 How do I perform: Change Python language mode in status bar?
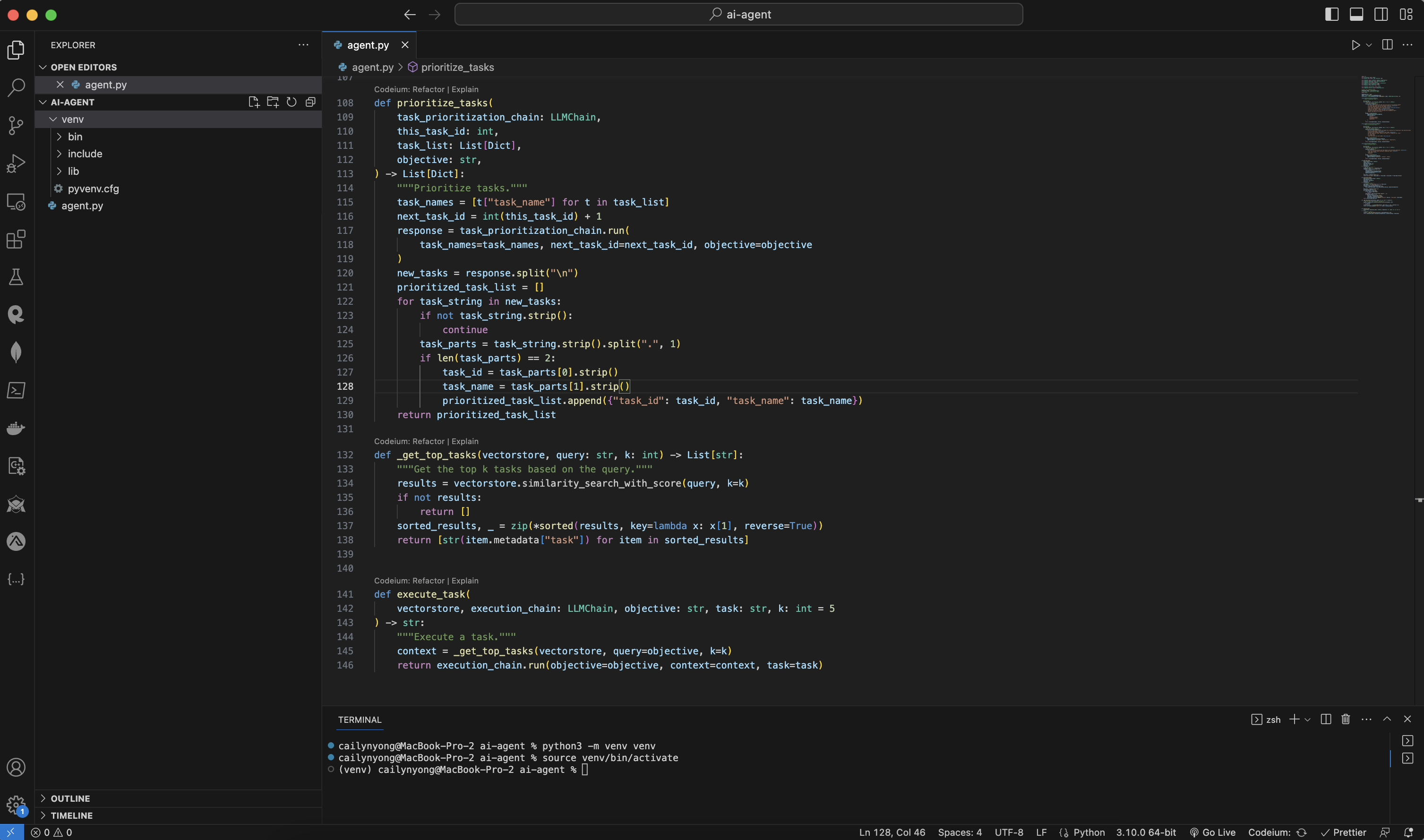coord(1089,832)
